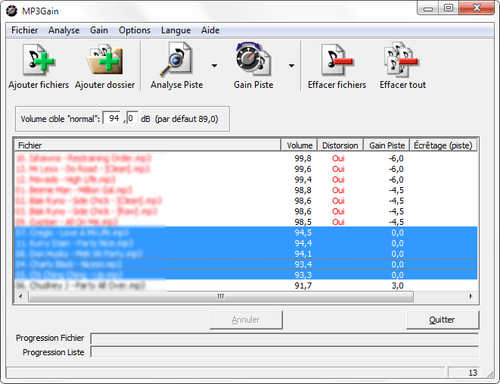Select the row with volume 98,8
Image resolution: width=500 pixels, height=384 pixels.
point(246,190)
